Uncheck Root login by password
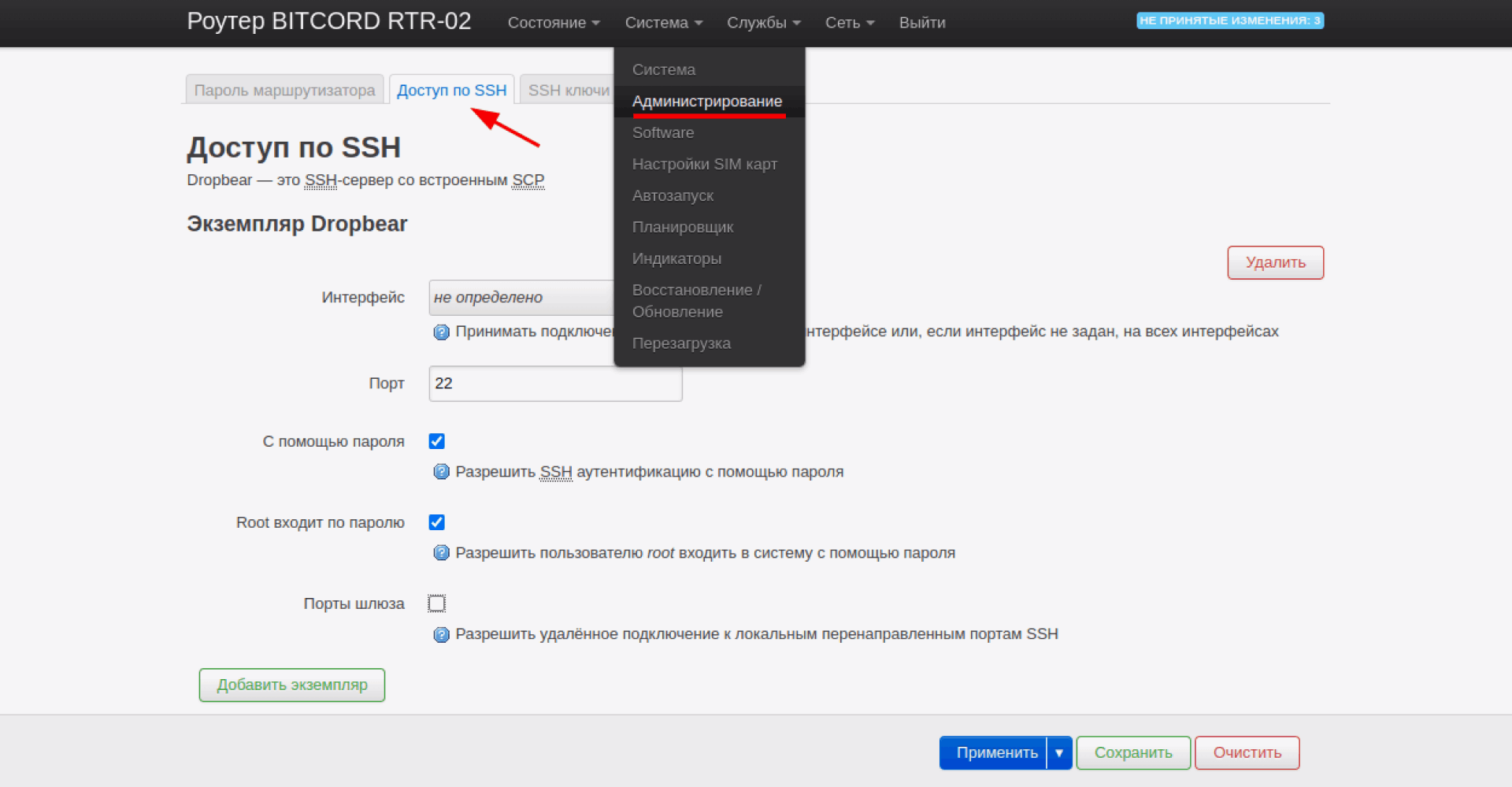Image resolution: width=1512 pixels, height=787 pixels. 437,522
